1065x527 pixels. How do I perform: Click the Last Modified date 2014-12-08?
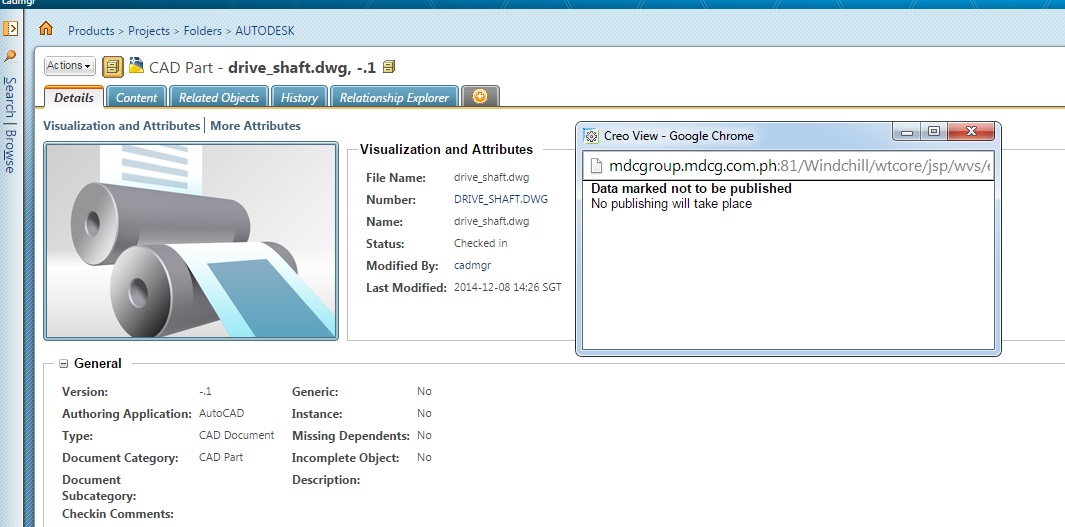click(507, 287)
